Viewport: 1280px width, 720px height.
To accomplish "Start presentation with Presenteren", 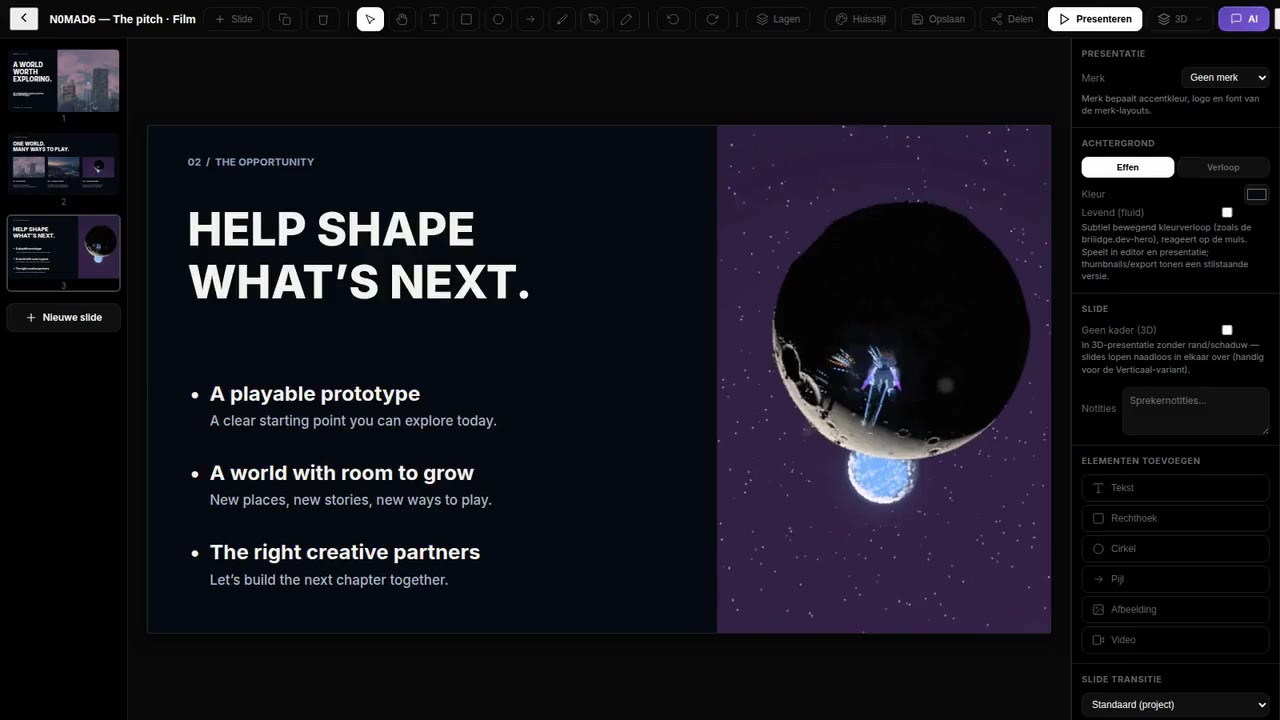I will (1095, 19).
